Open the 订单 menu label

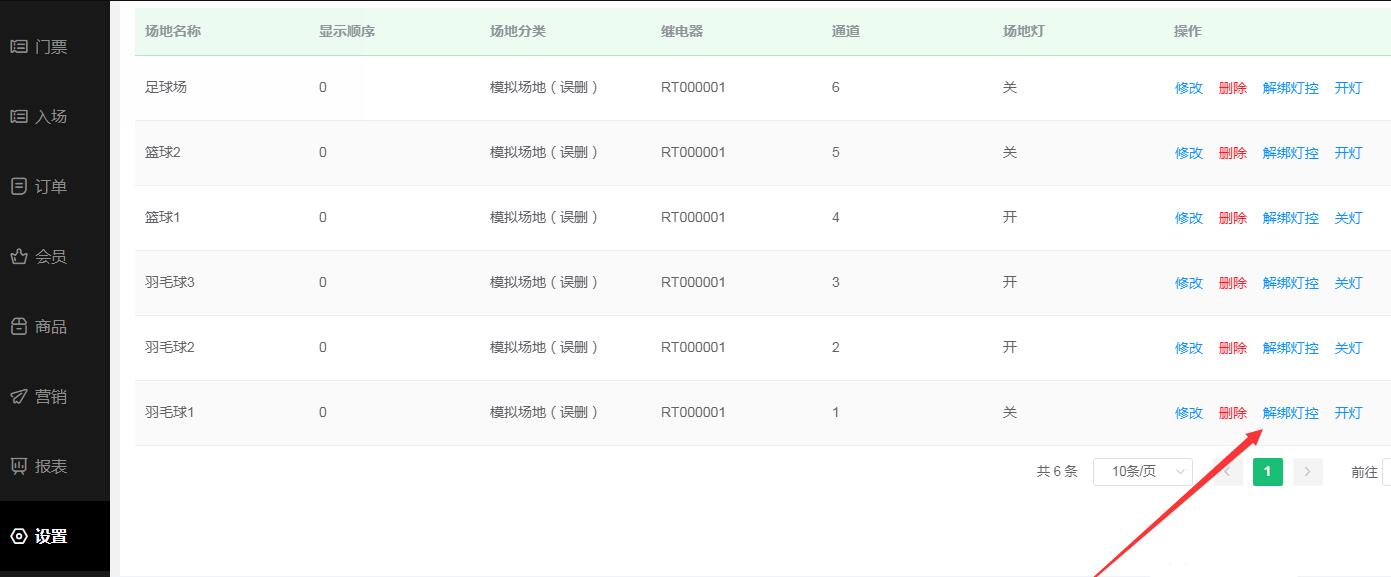[x=51, y=187]
